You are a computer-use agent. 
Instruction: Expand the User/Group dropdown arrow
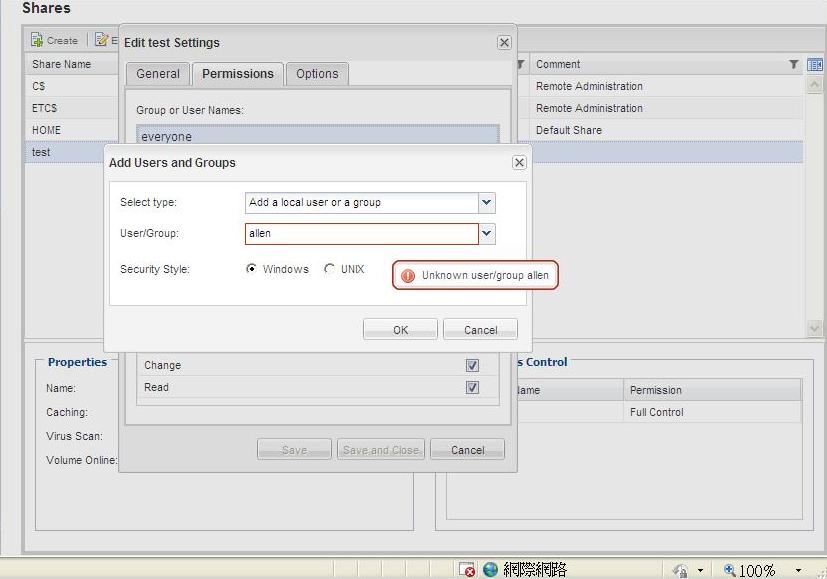pos(487,233)
